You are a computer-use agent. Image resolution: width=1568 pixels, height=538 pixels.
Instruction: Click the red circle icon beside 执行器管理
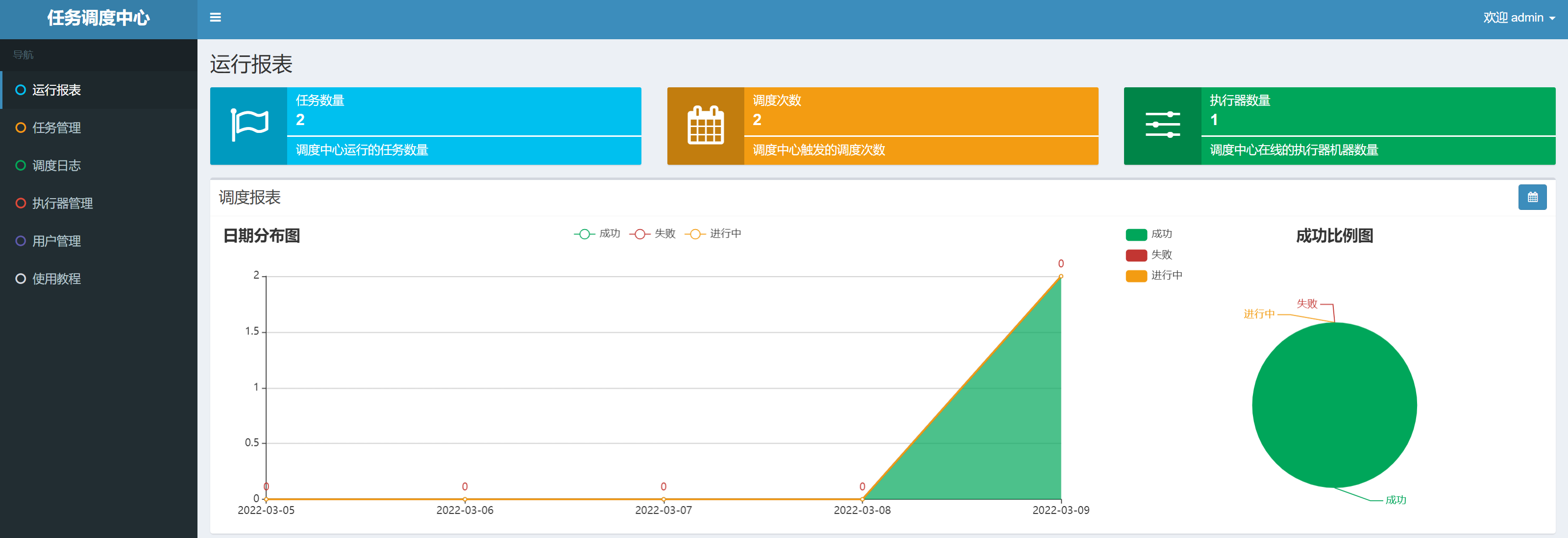click(21, 204)
